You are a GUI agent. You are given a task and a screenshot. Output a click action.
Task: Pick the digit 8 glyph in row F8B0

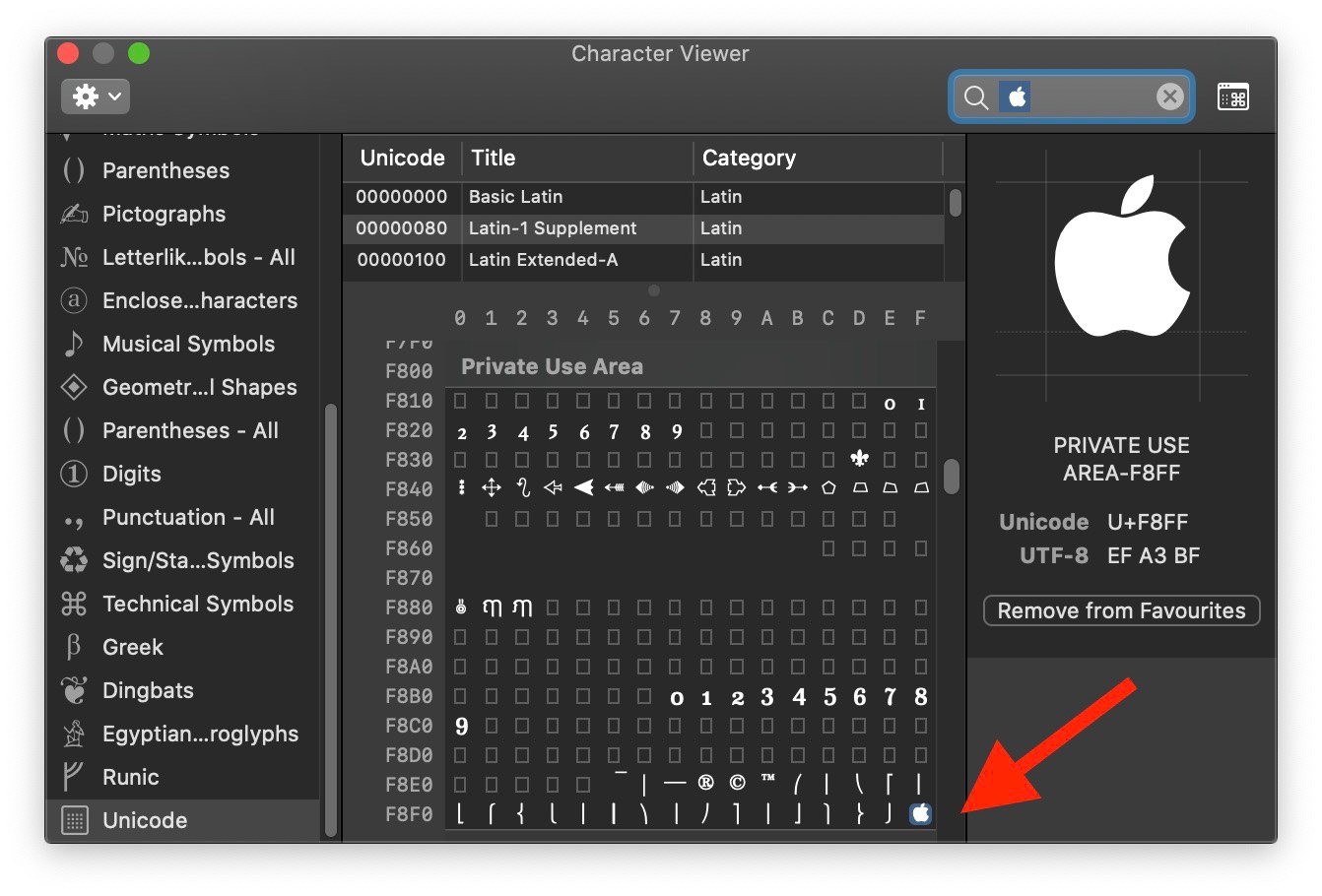(x=920, y=697)
